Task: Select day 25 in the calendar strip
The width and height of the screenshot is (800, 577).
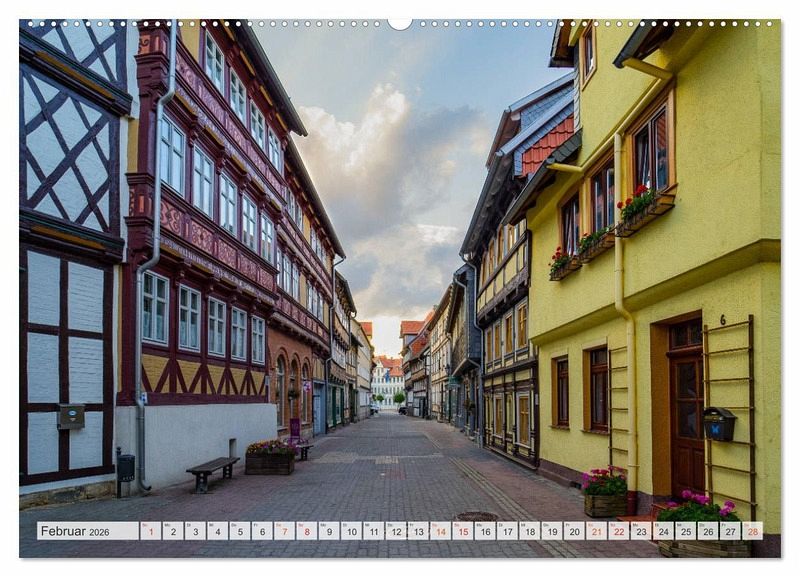Action: point(686,531)
